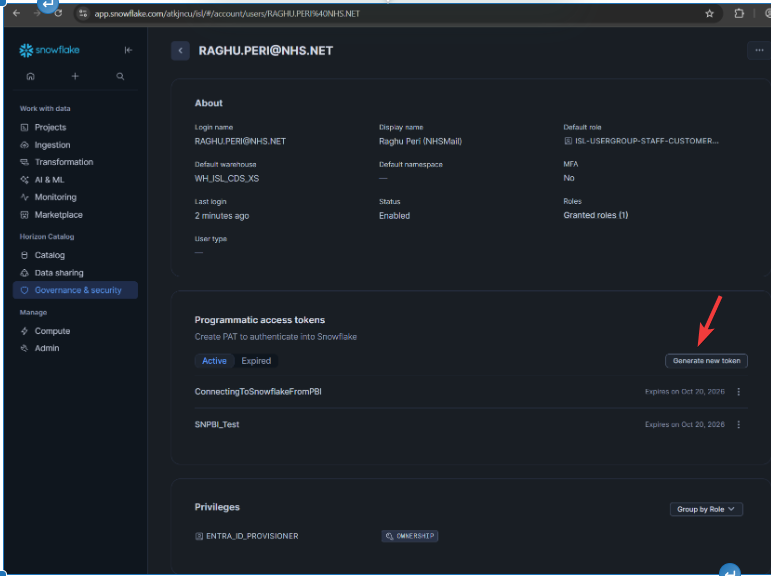Screen dimensions: 771x576
Task: Open the search magnifier icon
Action: (120, 76)
